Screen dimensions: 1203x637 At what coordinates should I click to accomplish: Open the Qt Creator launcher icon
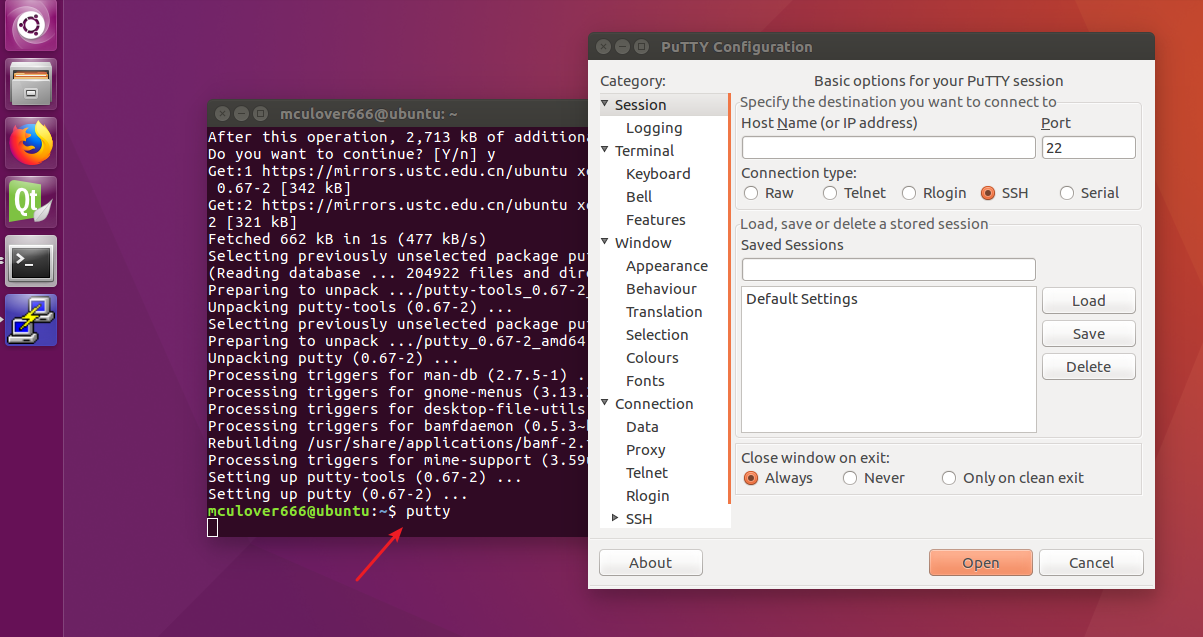coord(30,202)
